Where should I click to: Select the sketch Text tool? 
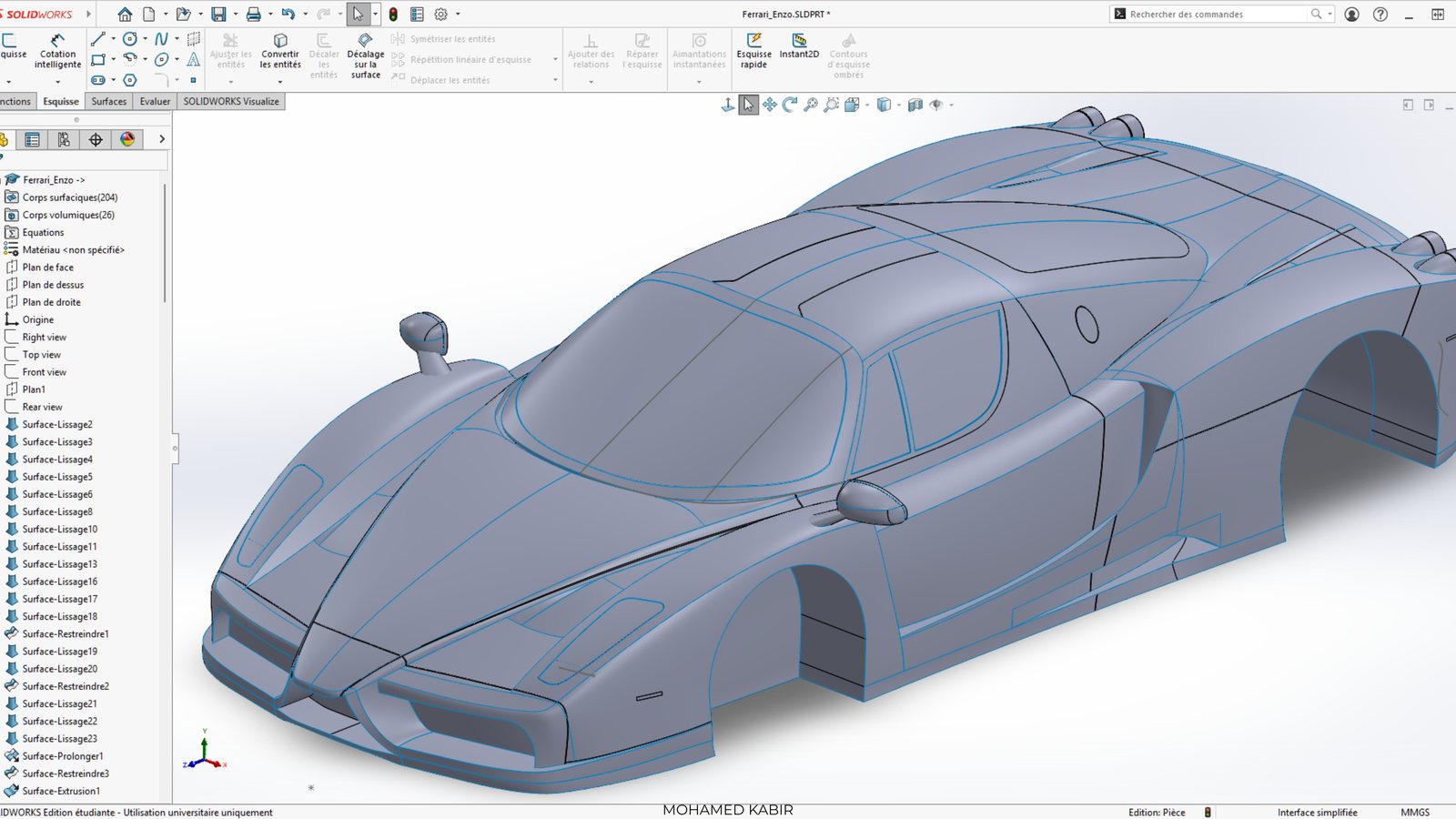click(193, 59)
